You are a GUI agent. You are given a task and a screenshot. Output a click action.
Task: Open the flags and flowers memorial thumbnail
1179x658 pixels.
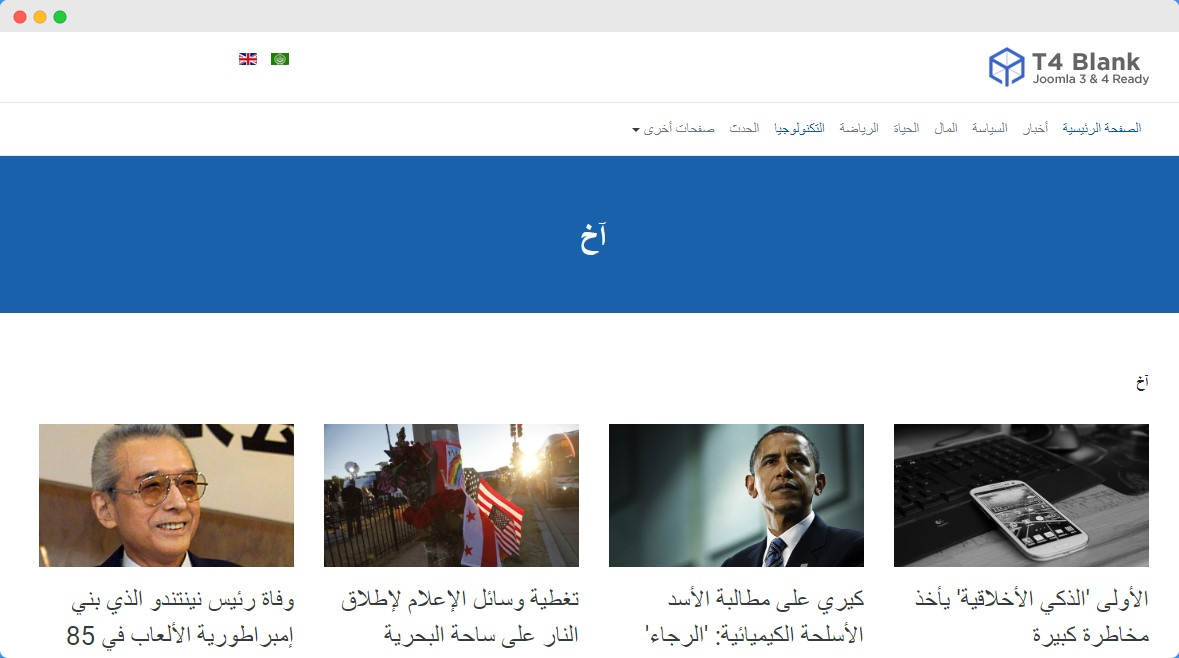pos(451,495)
